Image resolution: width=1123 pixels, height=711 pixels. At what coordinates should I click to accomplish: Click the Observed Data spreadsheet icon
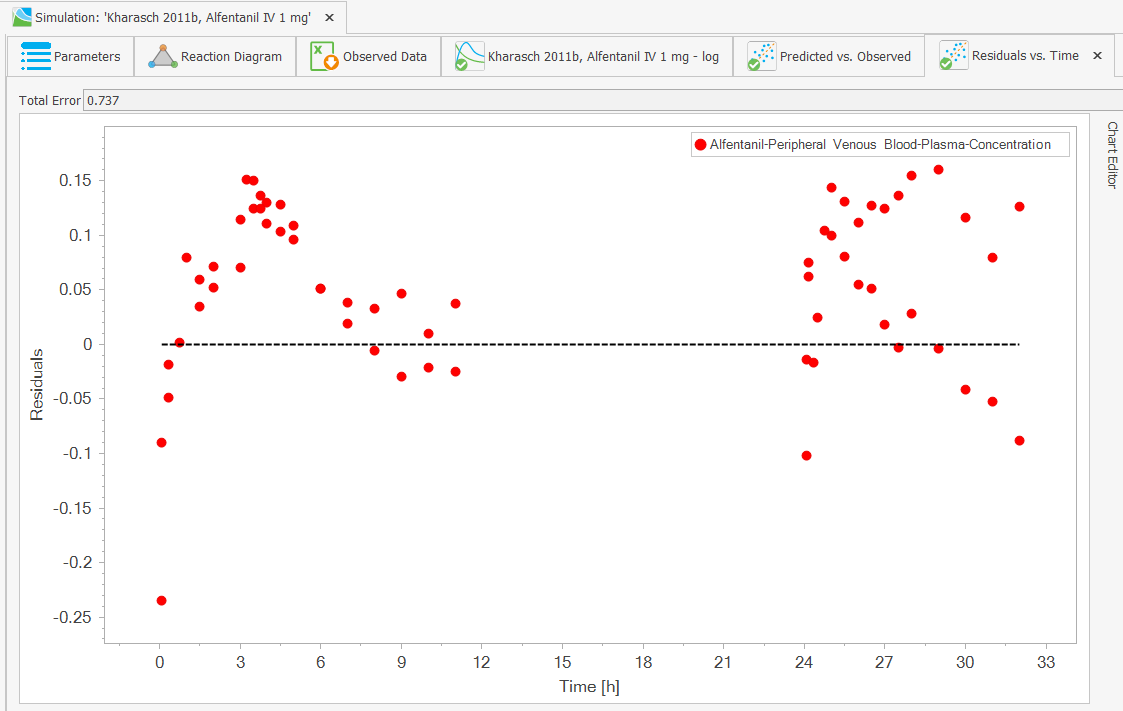pos(323,56)
